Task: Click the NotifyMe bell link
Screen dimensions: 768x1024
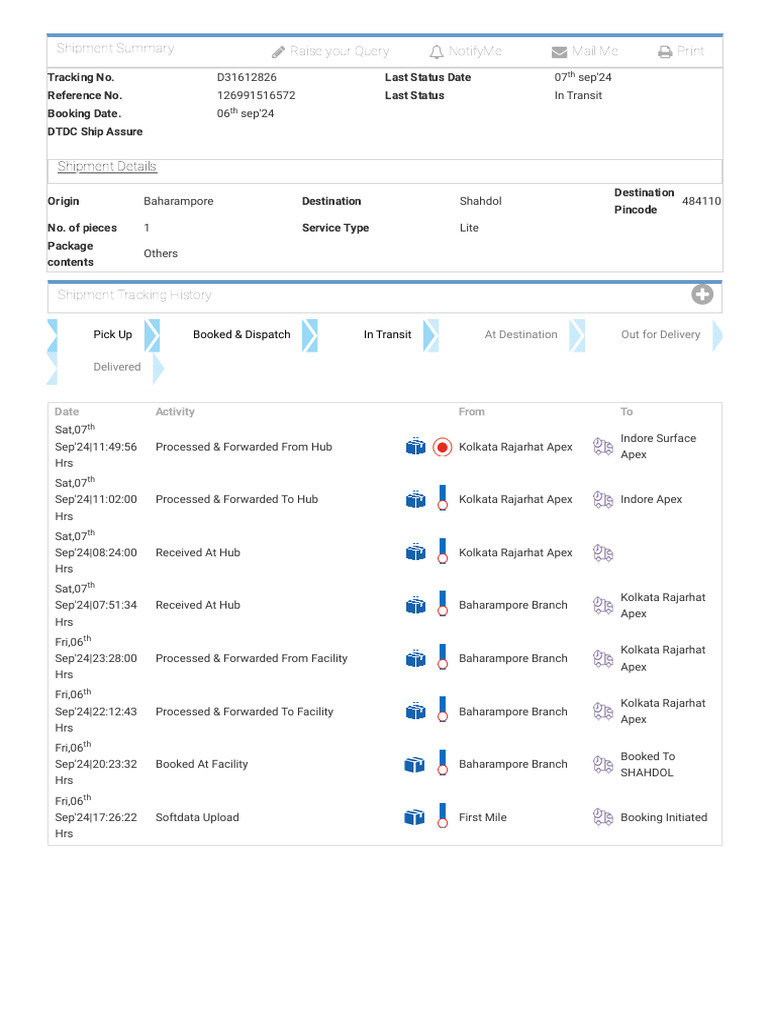Action: pyautogui.click(x=466, y=51)
